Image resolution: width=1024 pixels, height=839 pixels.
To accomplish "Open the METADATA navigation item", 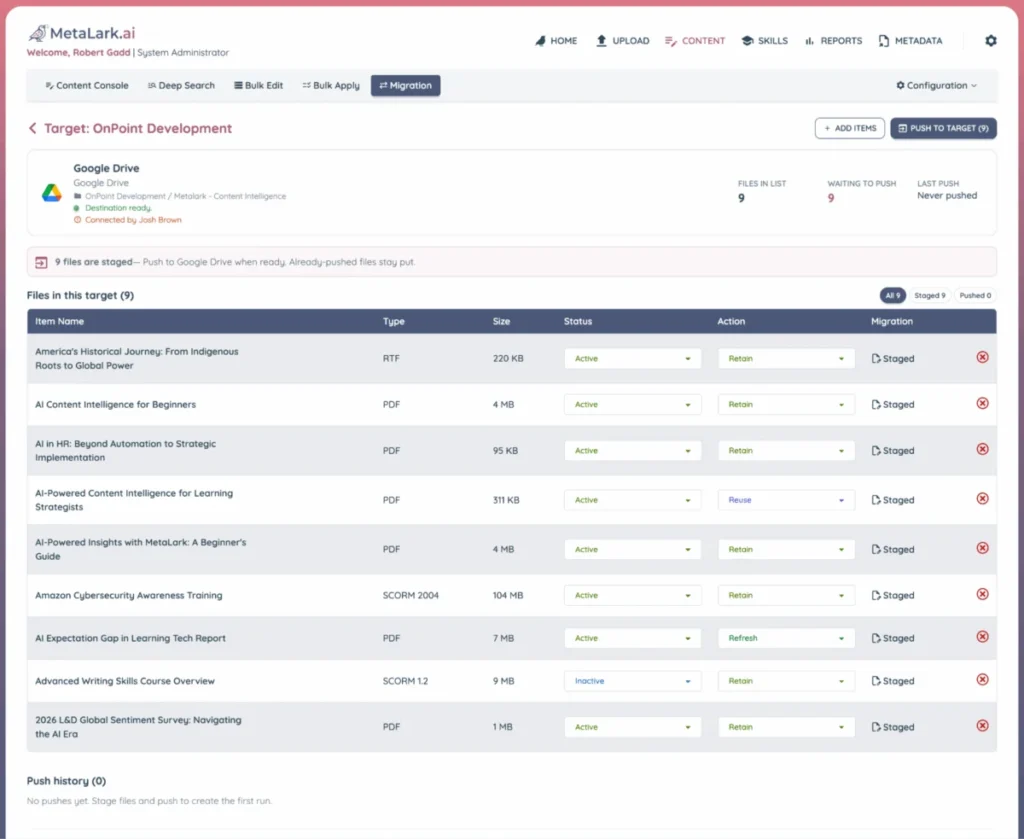I will click(x=910, y=40).
